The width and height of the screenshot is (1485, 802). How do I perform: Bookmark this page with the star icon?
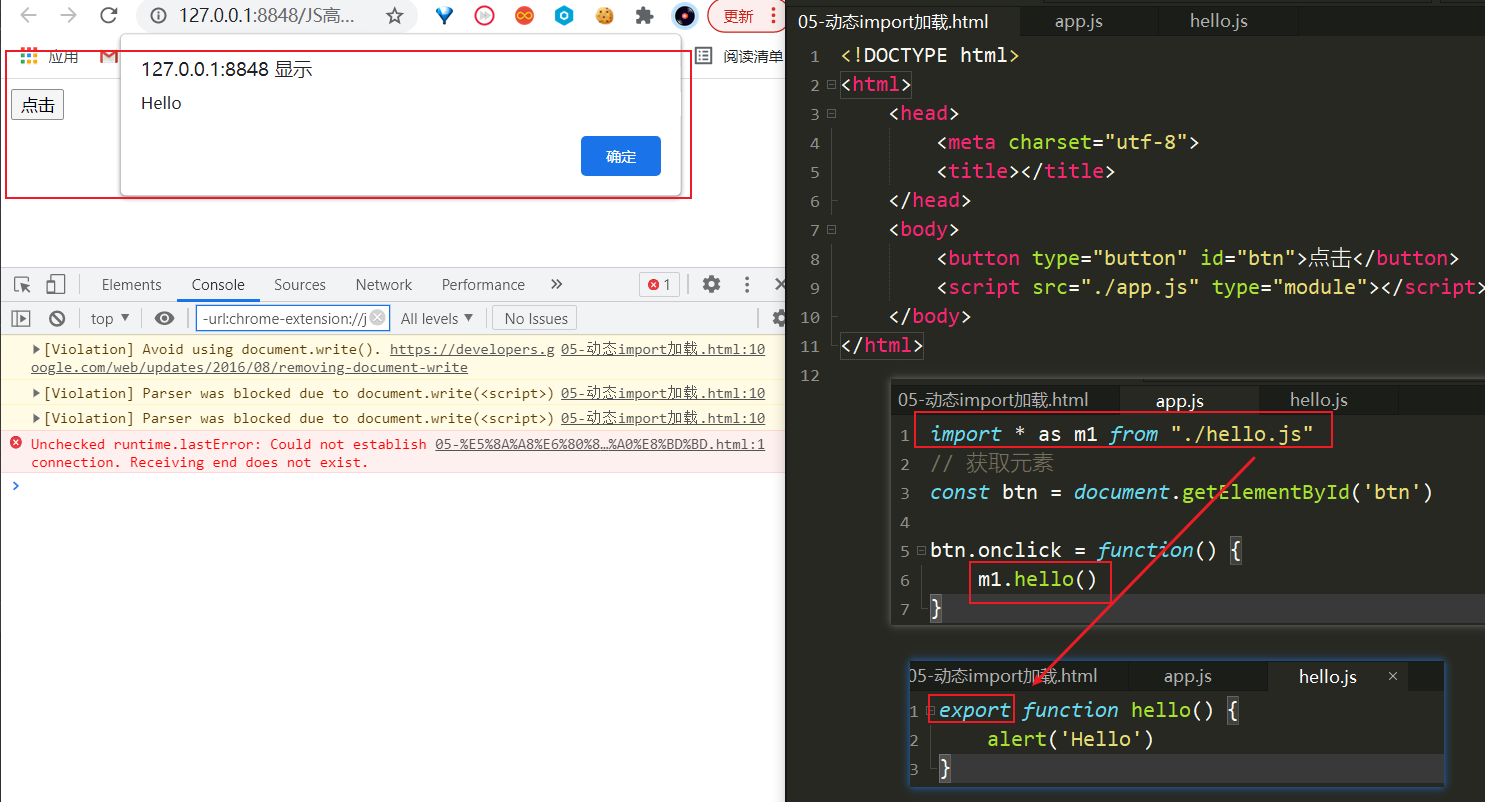395,16
